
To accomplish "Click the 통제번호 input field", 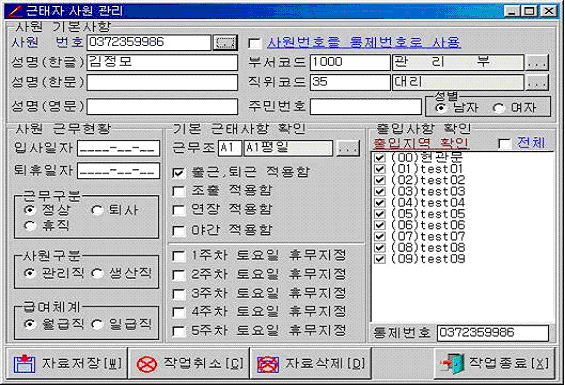I will pos(493,333).
